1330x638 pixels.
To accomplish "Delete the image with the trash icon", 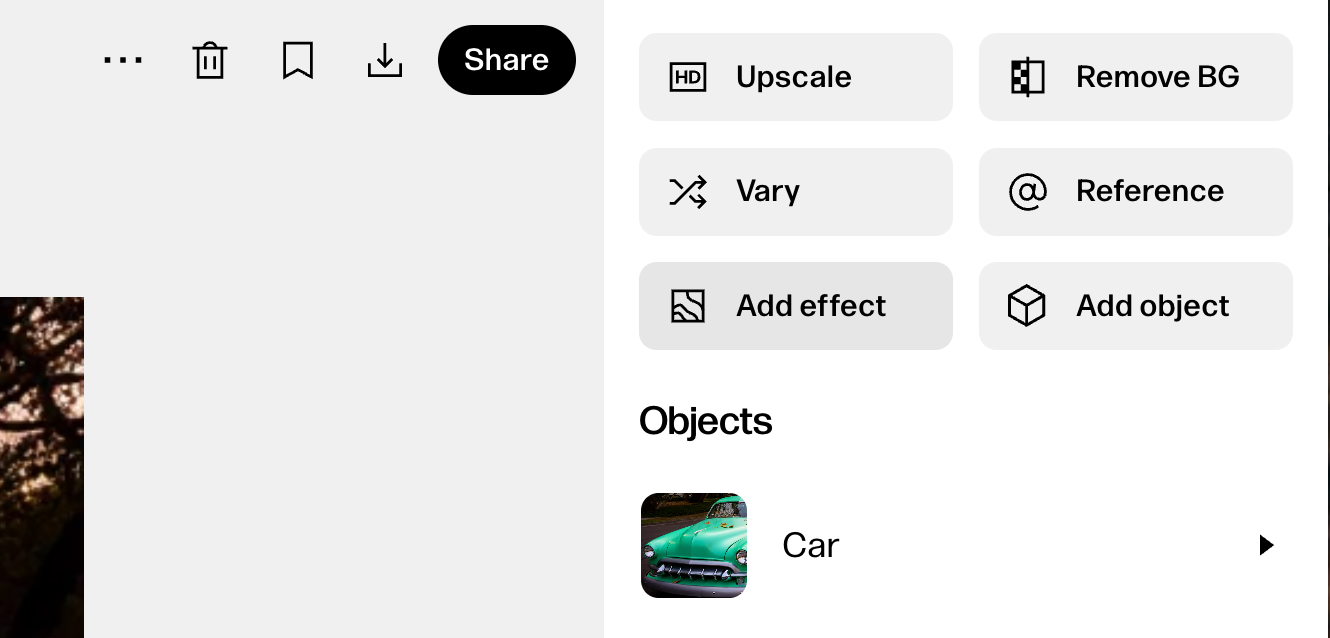I will [210, 60].
